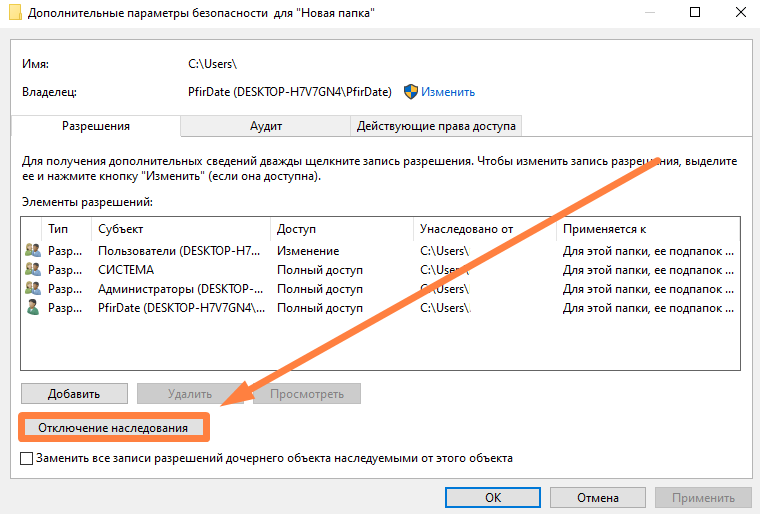
Task: Select the Разрешения tab
Action: click(x=96, y=126)
